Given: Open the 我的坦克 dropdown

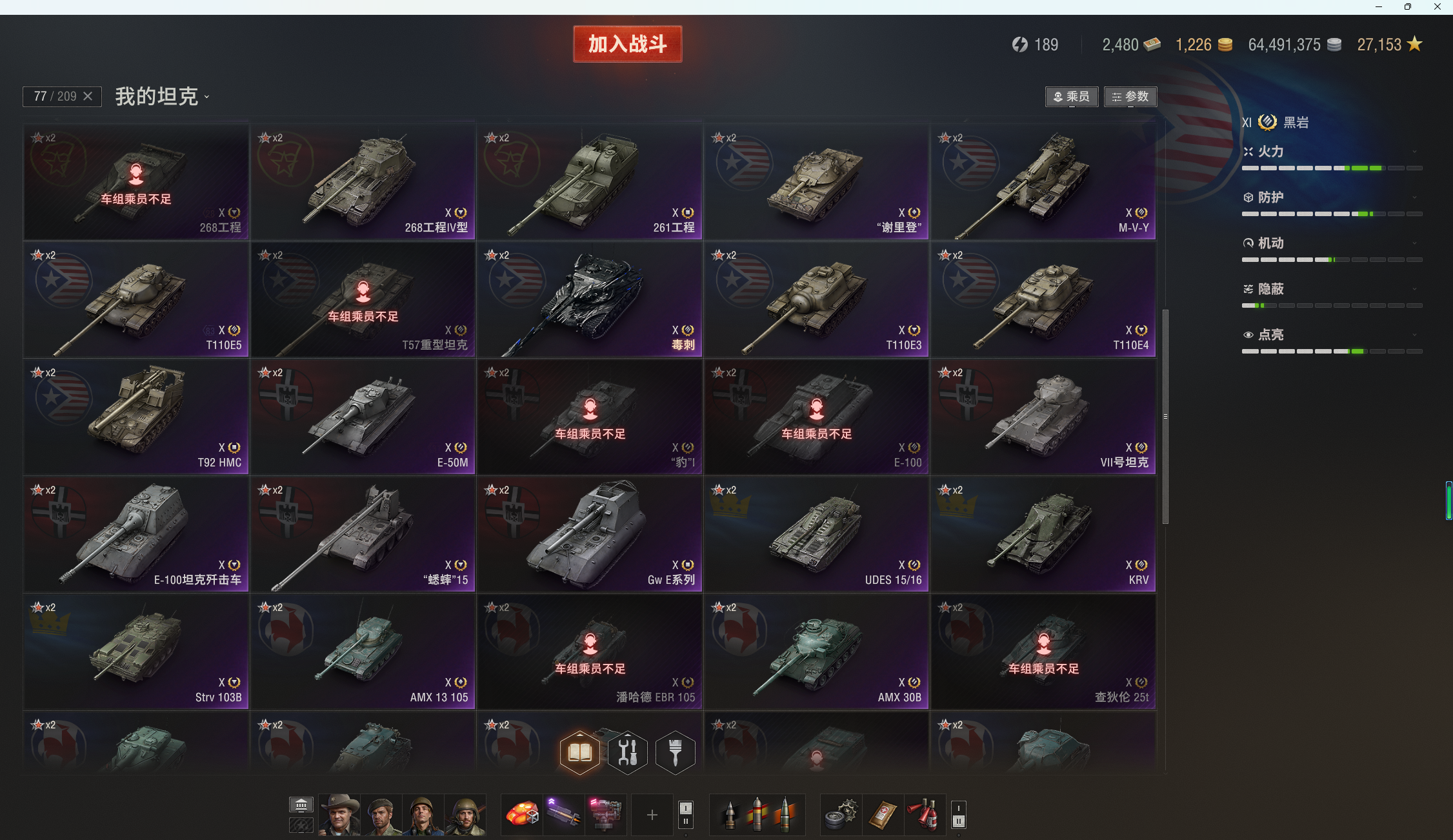Looking at the screenshot, I should 163,97.
